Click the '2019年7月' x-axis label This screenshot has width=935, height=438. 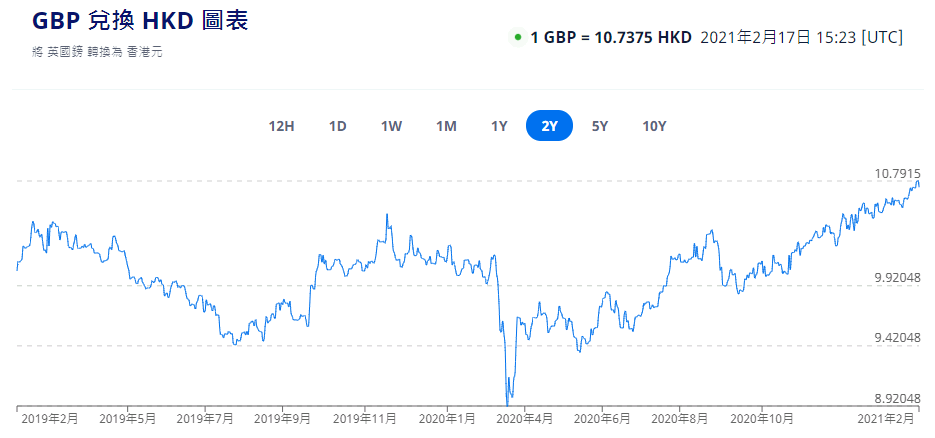point(205,419)
